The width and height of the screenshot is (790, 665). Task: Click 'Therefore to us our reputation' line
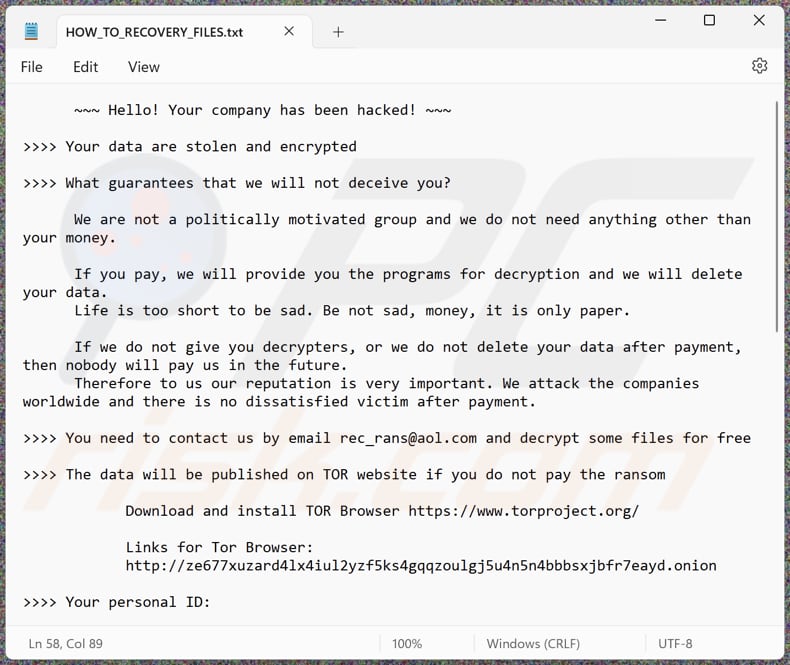click(386, 383)
